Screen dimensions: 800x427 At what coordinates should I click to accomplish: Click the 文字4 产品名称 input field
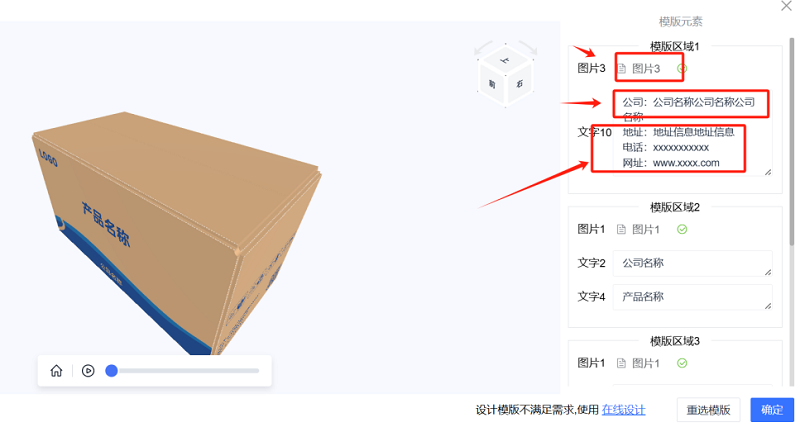(x=692, y=297)
